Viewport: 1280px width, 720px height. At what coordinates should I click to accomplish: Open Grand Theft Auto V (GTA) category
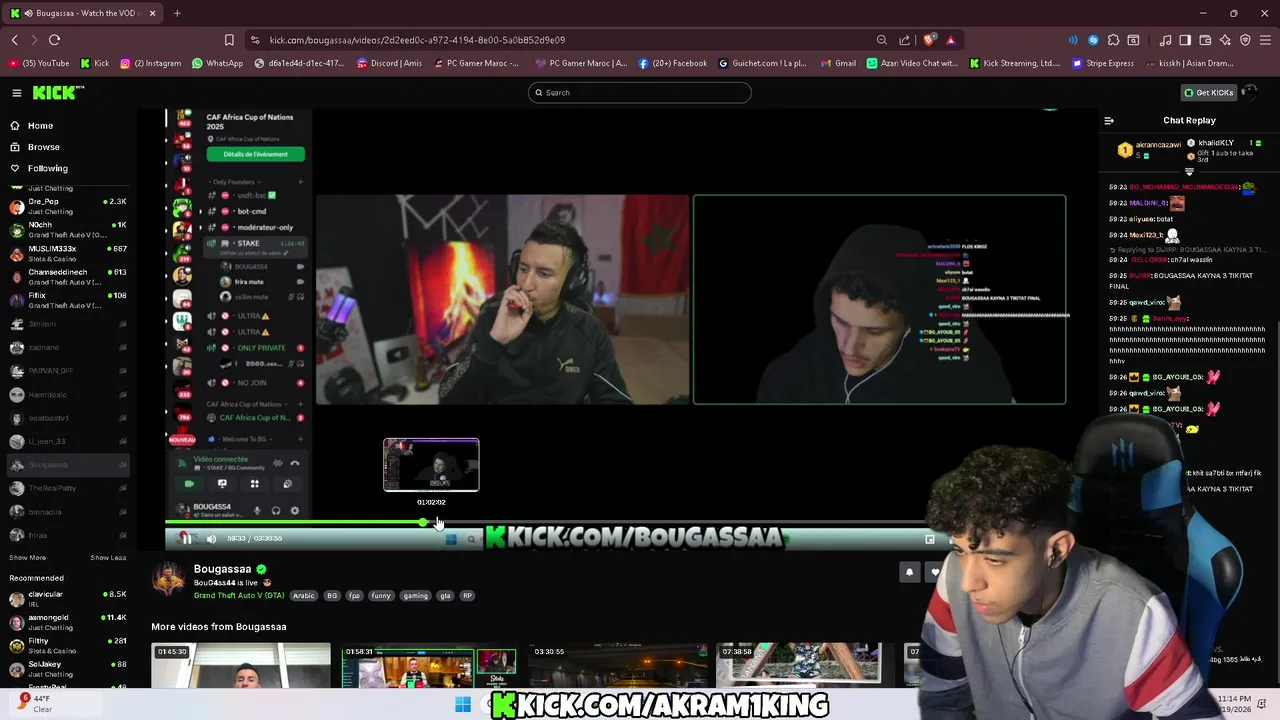pos(239,596)
